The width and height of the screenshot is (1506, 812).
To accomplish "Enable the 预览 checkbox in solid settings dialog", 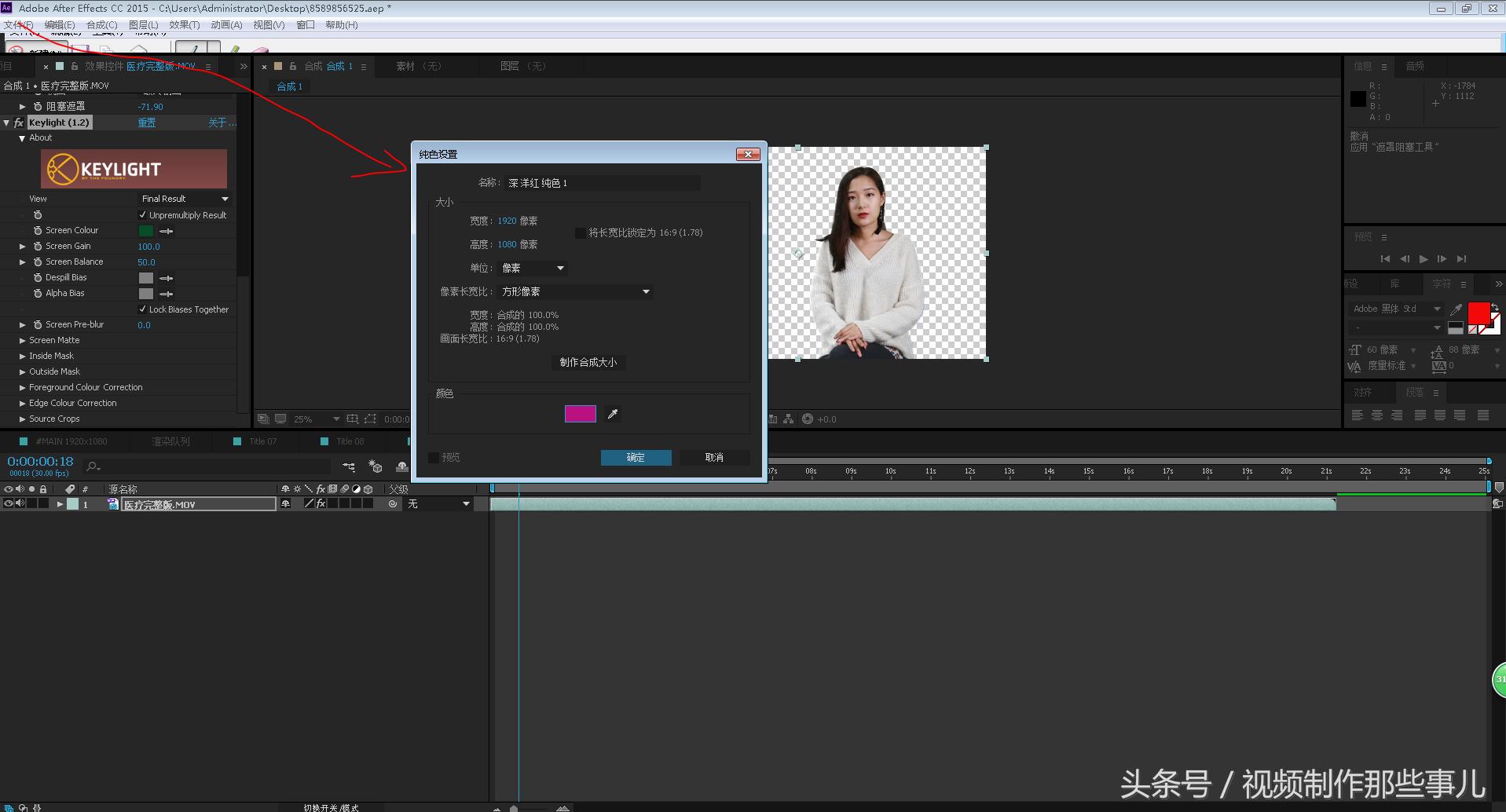I will [x=434, y=457].
